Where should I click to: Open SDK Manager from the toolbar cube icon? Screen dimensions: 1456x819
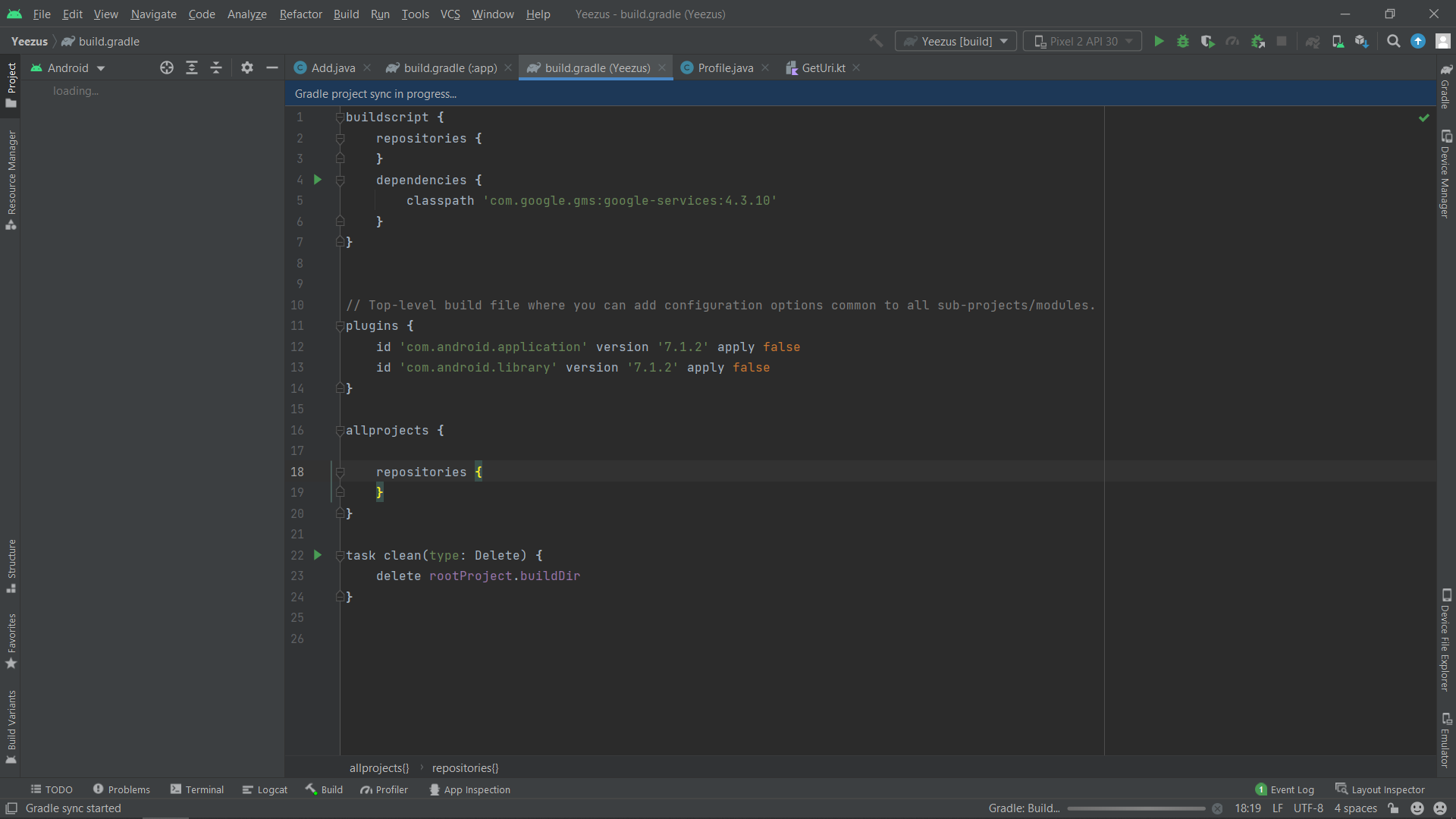tap(1362, 41)
